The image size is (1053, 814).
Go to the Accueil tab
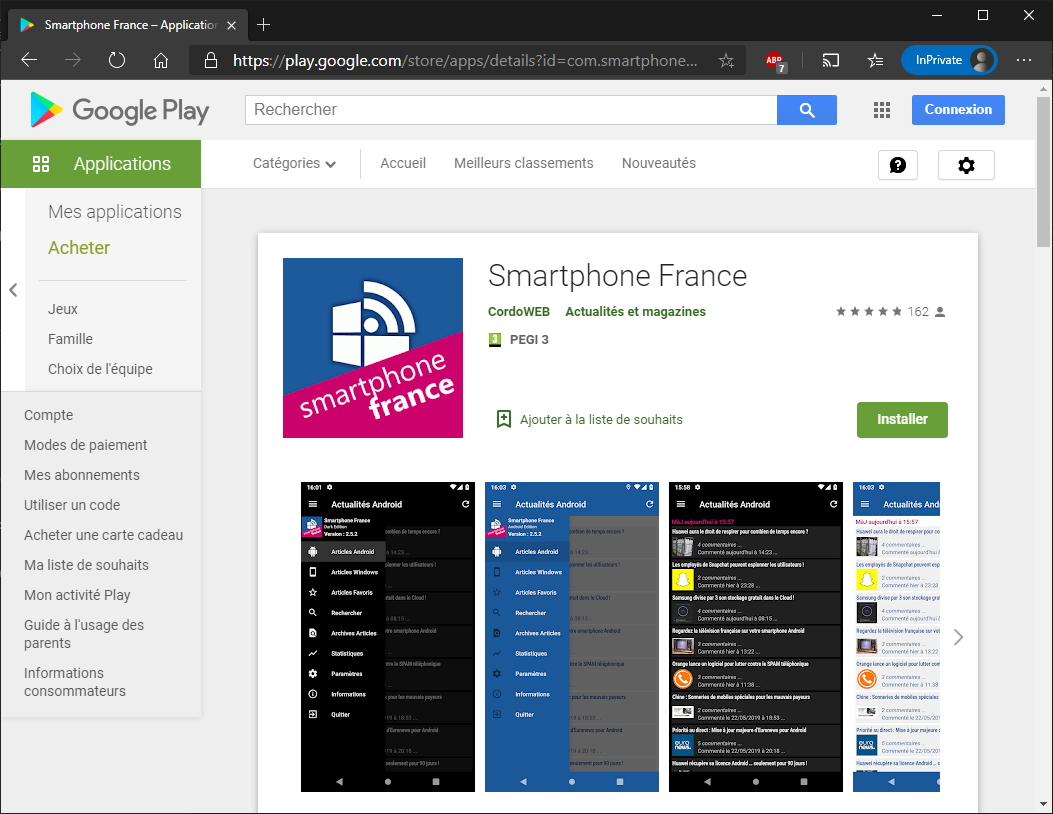pyautogui.click(x=403, y=163)
